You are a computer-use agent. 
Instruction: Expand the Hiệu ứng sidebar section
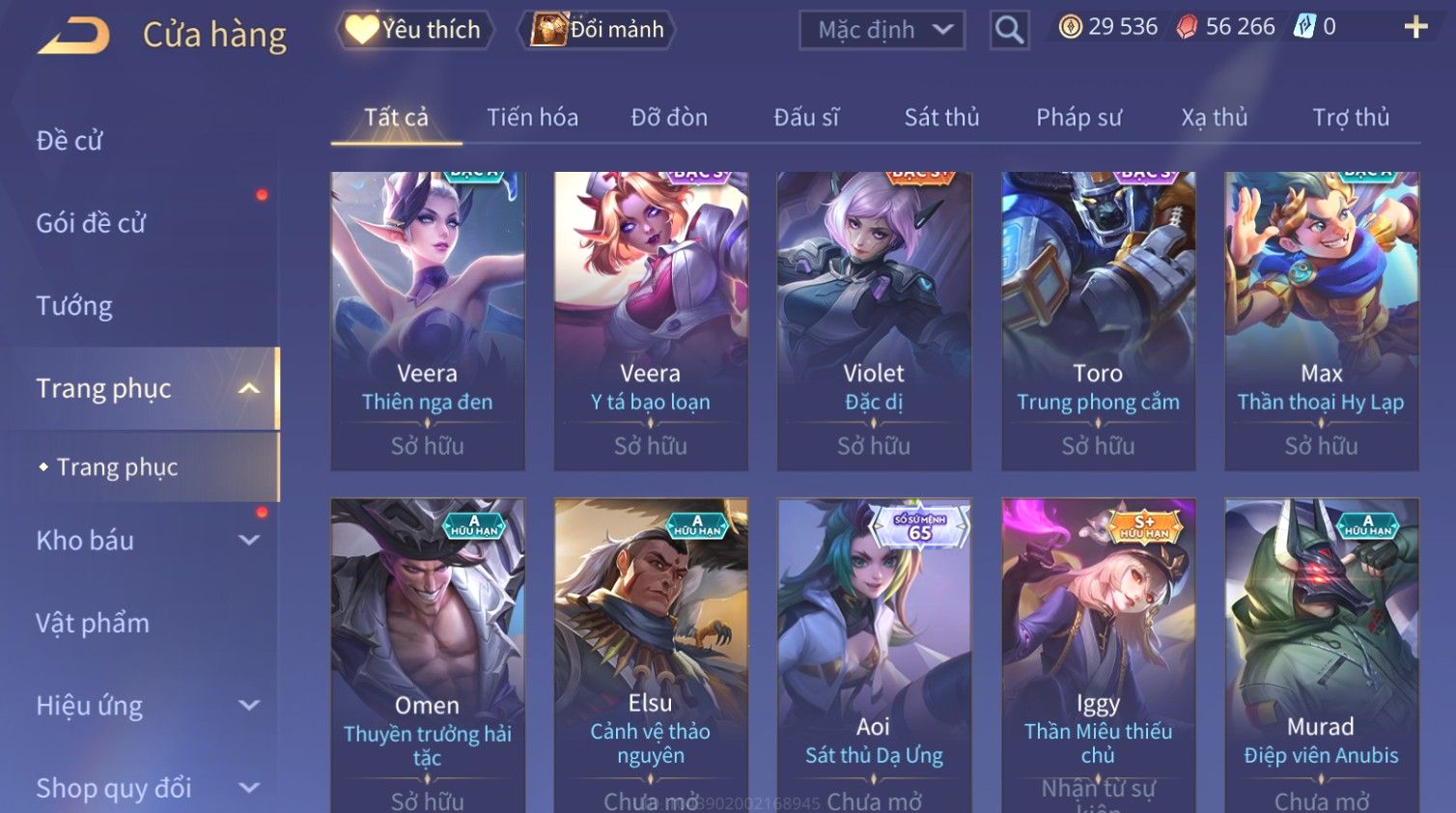249,706
